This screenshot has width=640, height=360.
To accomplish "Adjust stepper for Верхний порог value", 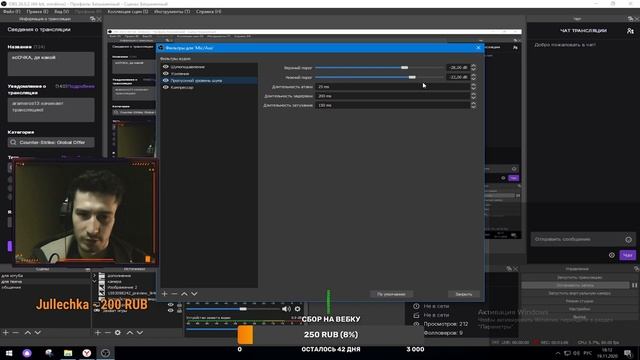I will (x=473, y=67).
